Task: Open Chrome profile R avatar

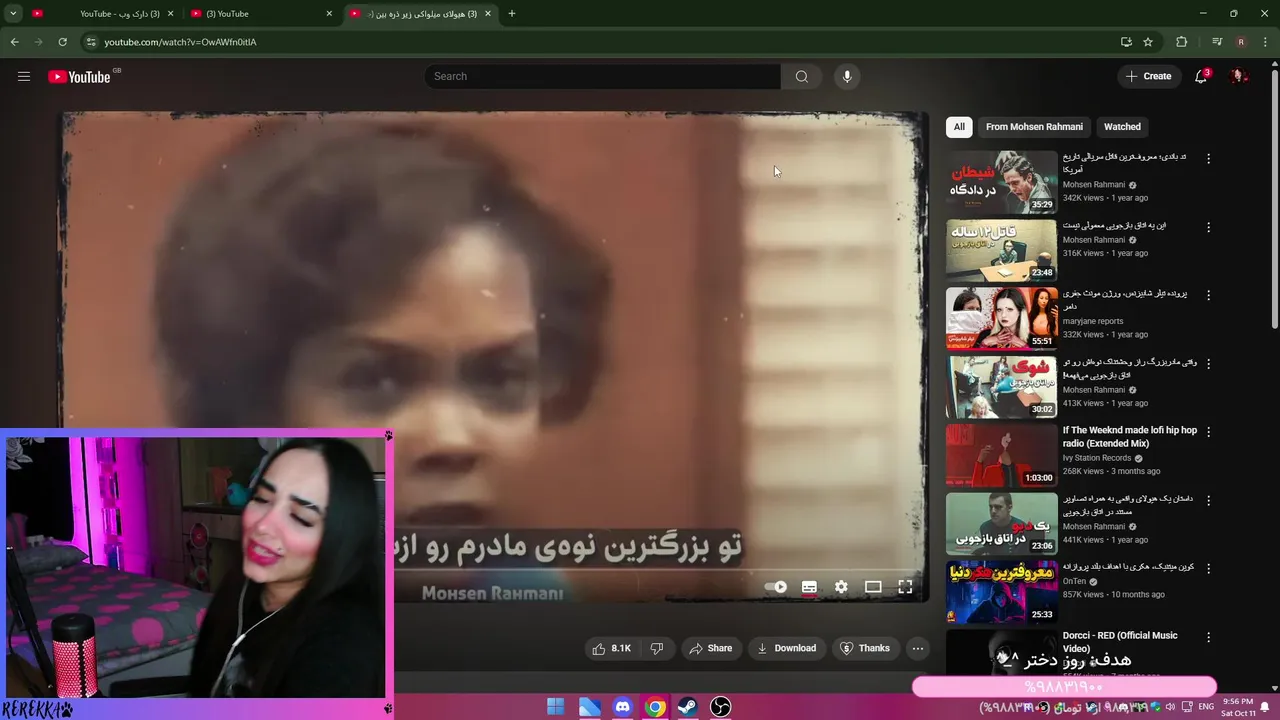Action: (1241, 42)
